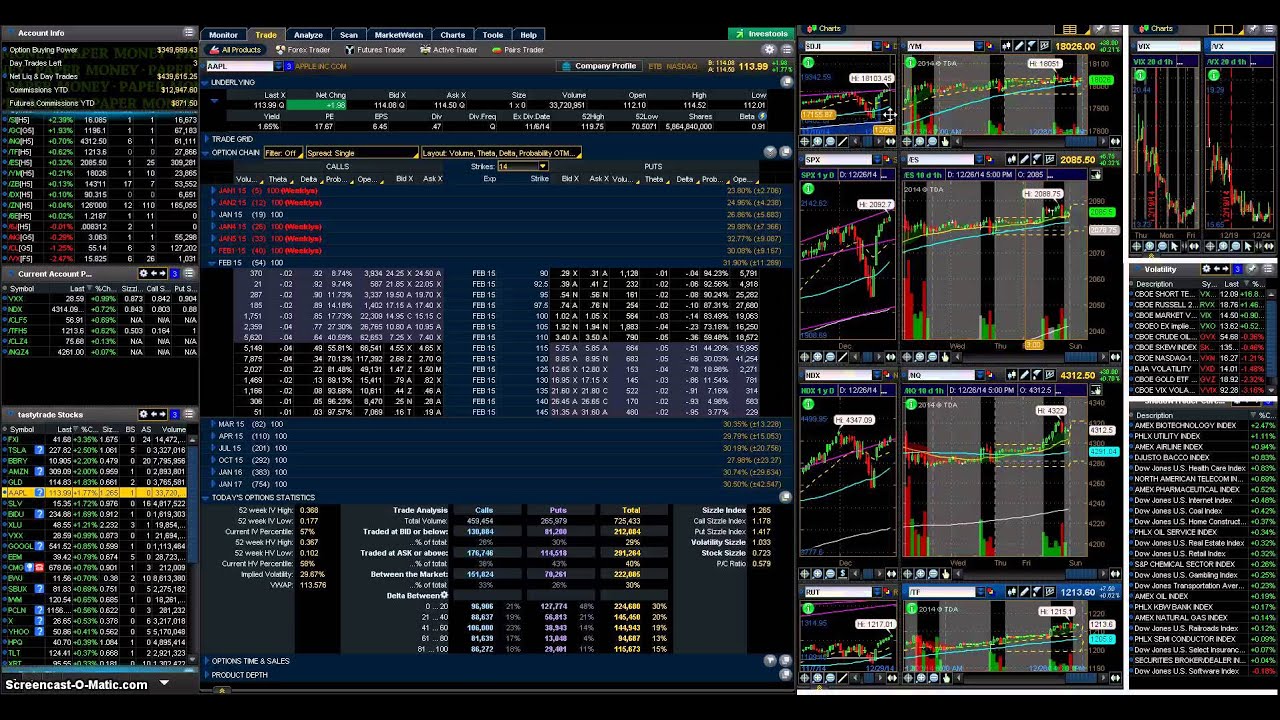Collapse Today's Options Statistics section
Image resolution: width=1280 pixels, height=720 pixels.
(207, 497)
